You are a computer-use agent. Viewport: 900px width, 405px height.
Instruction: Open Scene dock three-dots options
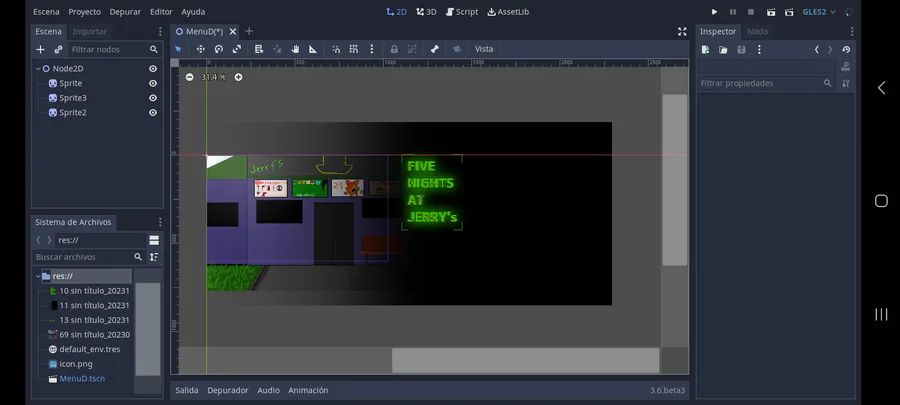coord(160,32)
